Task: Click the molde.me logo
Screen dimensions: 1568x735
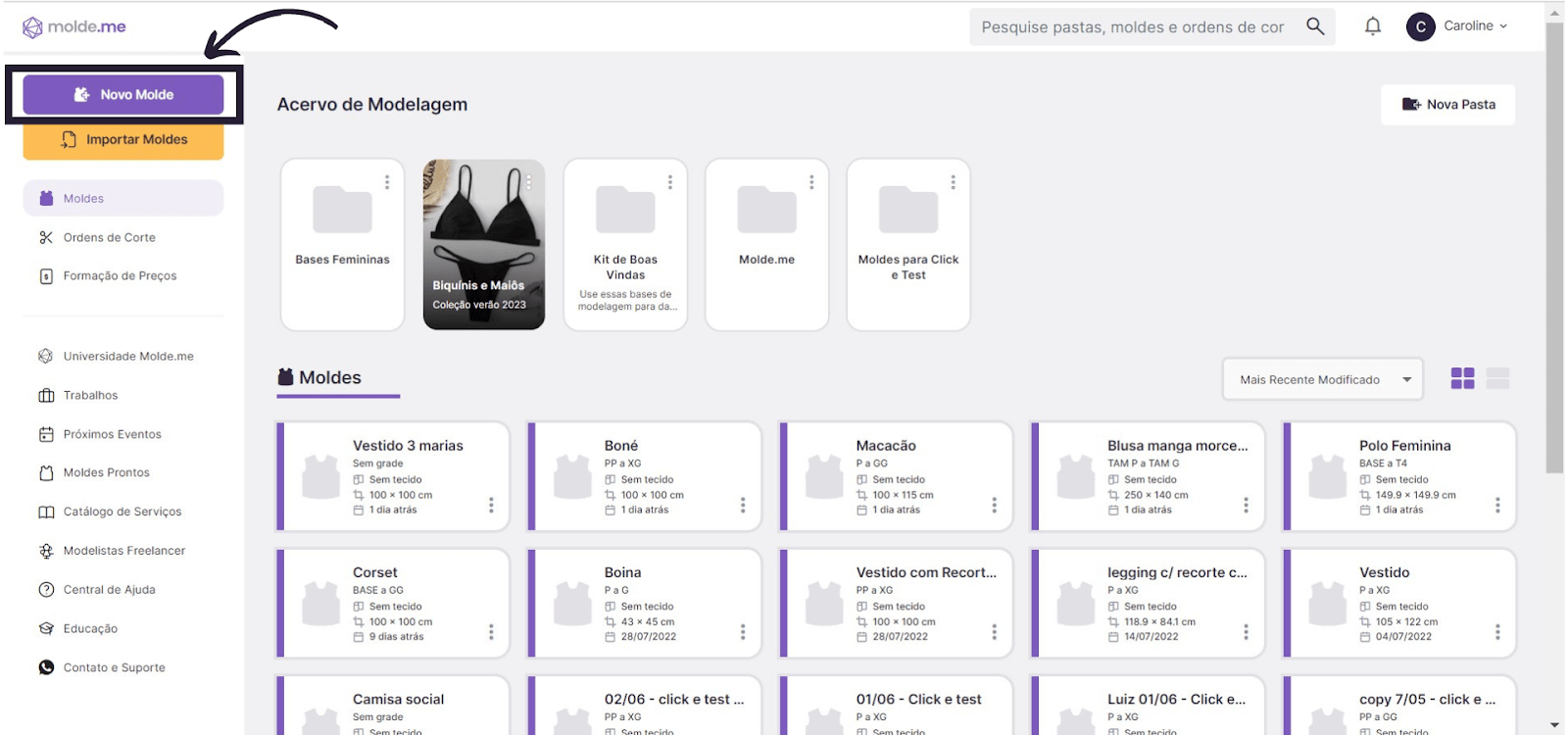Action: (x=74, y=26)
